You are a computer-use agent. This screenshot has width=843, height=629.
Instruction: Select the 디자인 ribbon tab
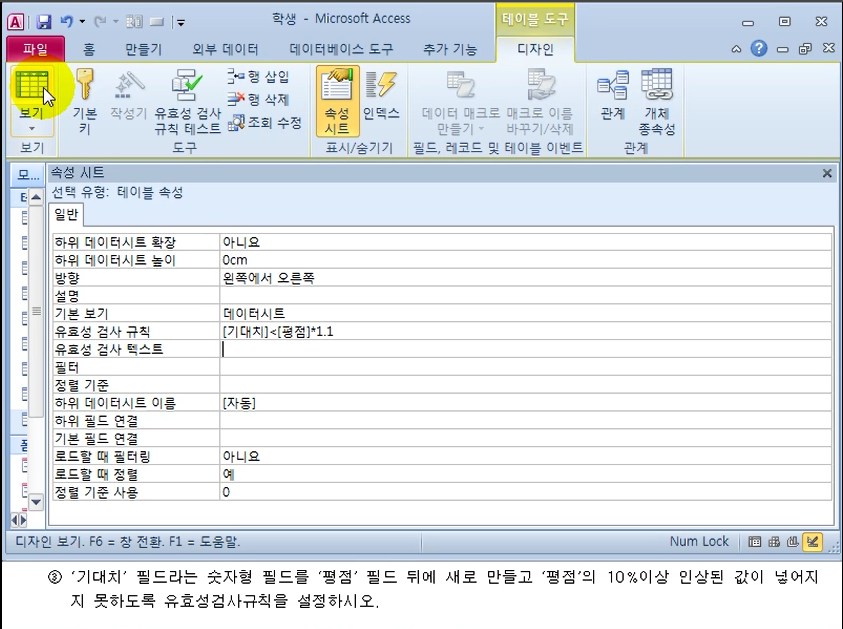pyautogui.click(x=535, y=49)
